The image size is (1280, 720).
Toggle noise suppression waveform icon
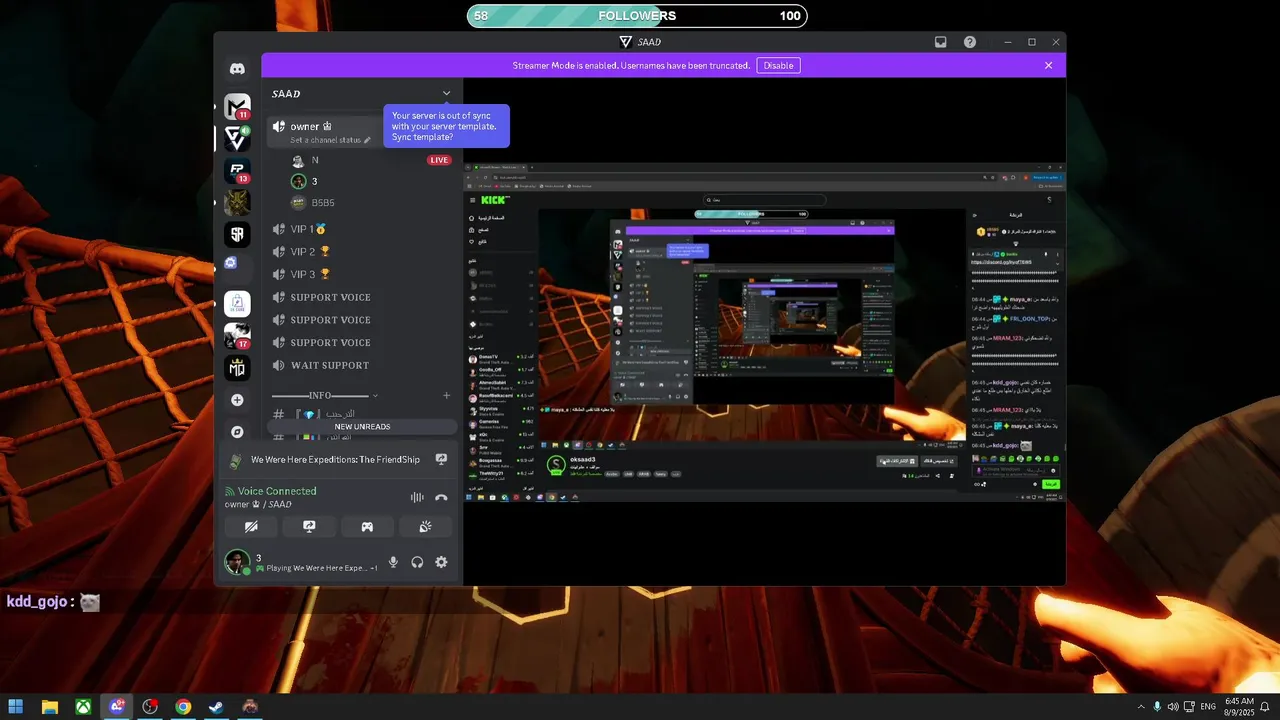coord(417,497)
